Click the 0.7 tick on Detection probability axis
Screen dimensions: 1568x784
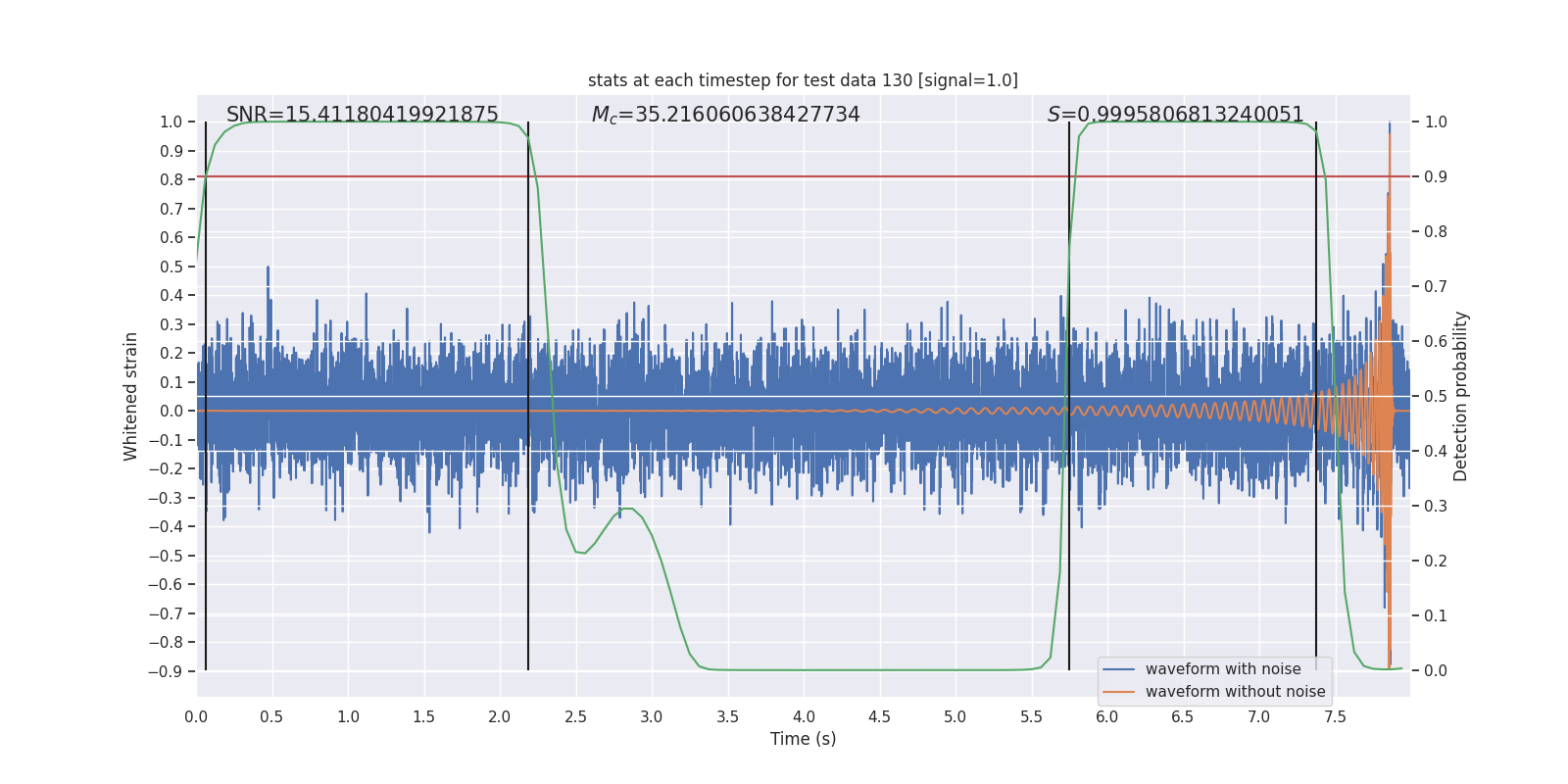point(1436,287)
